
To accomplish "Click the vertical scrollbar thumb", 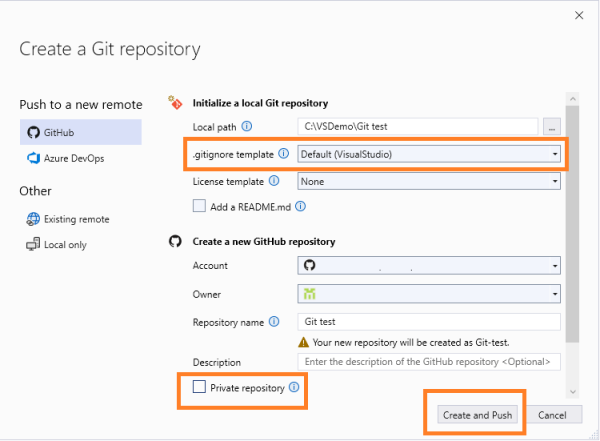I will pos(572,224).
